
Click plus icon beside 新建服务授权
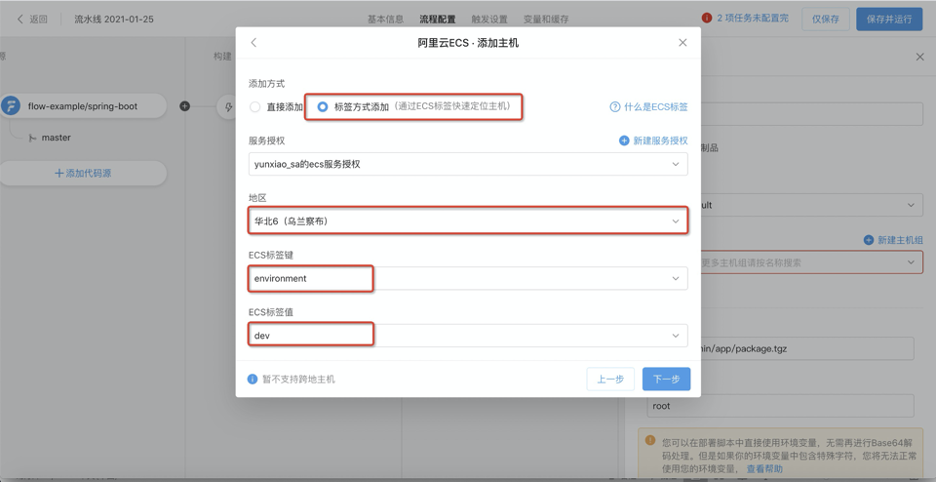click(x=624, y=141)
